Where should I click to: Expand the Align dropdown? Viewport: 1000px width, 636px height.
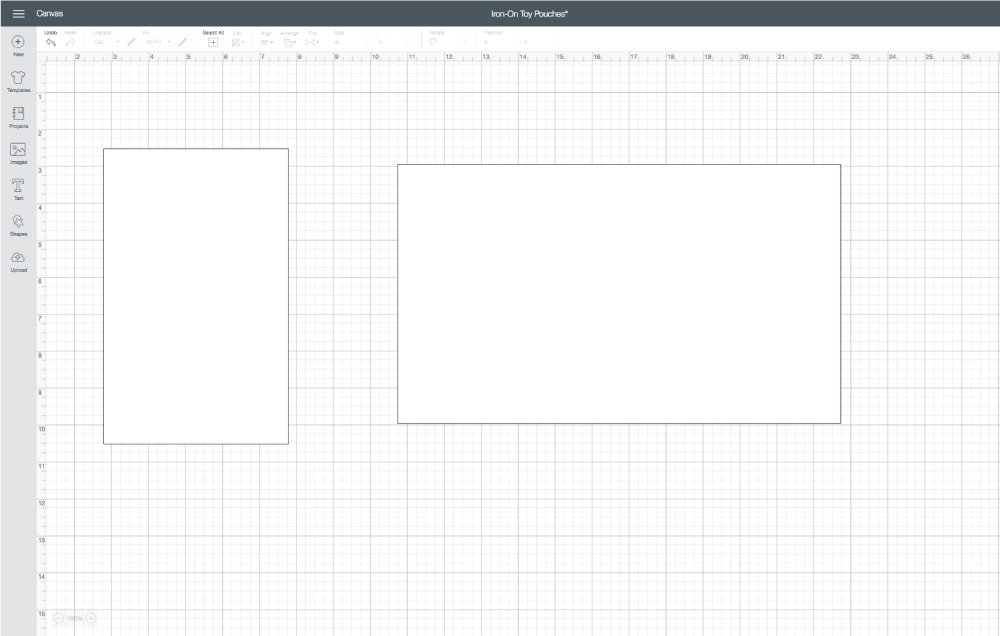[x=267, y=42]
